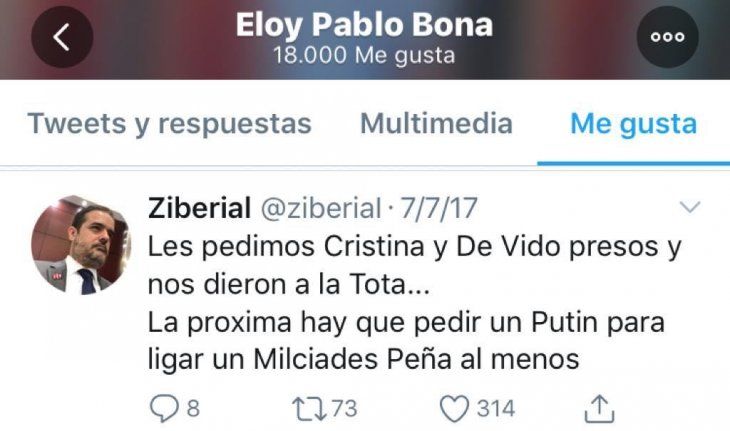730x431 pixels.
Task: Select the Me gusta tab
Action: [634, 124]
